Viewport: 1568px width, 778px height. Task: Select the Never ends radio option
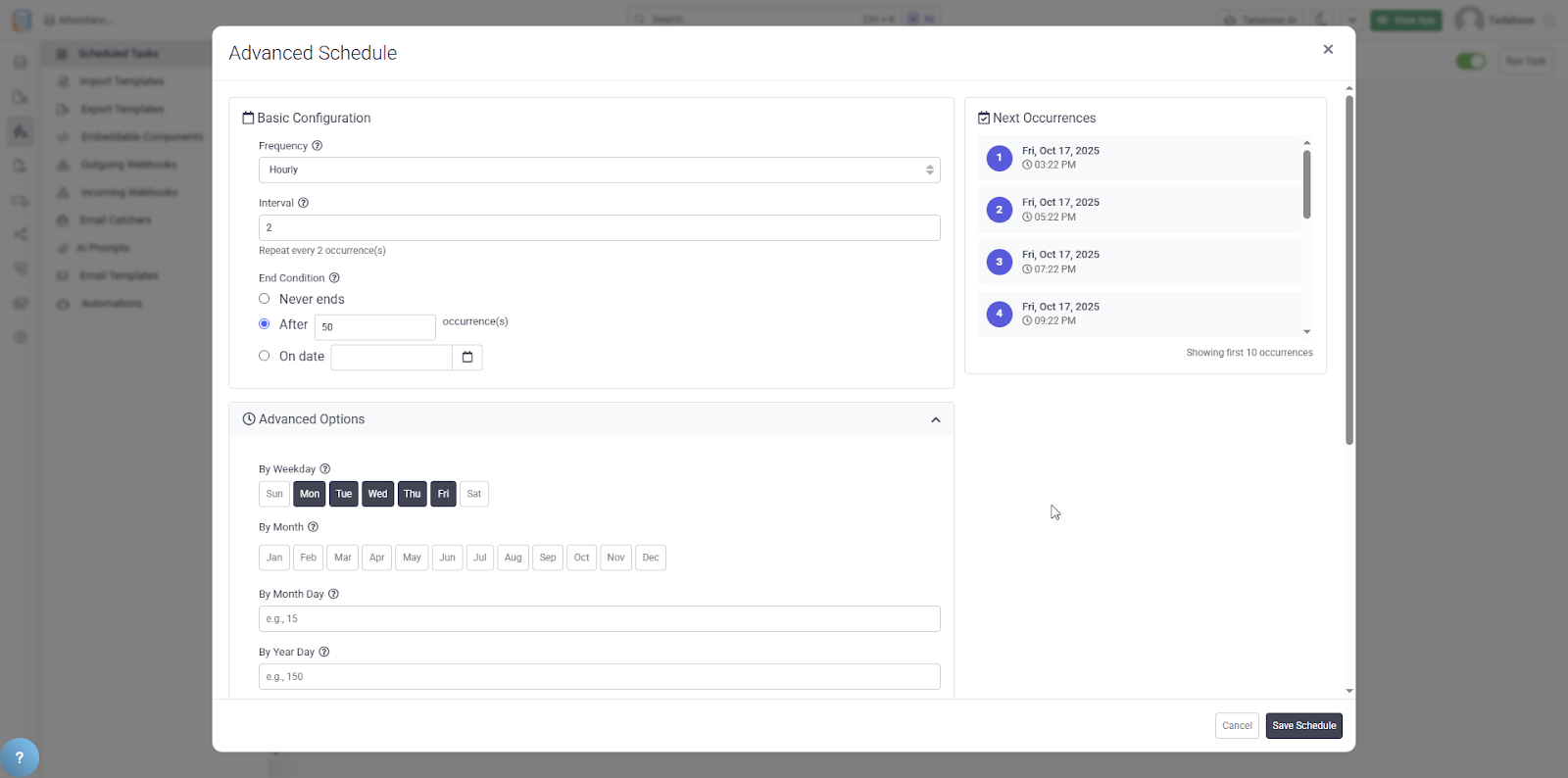click(x=265, y=299)
